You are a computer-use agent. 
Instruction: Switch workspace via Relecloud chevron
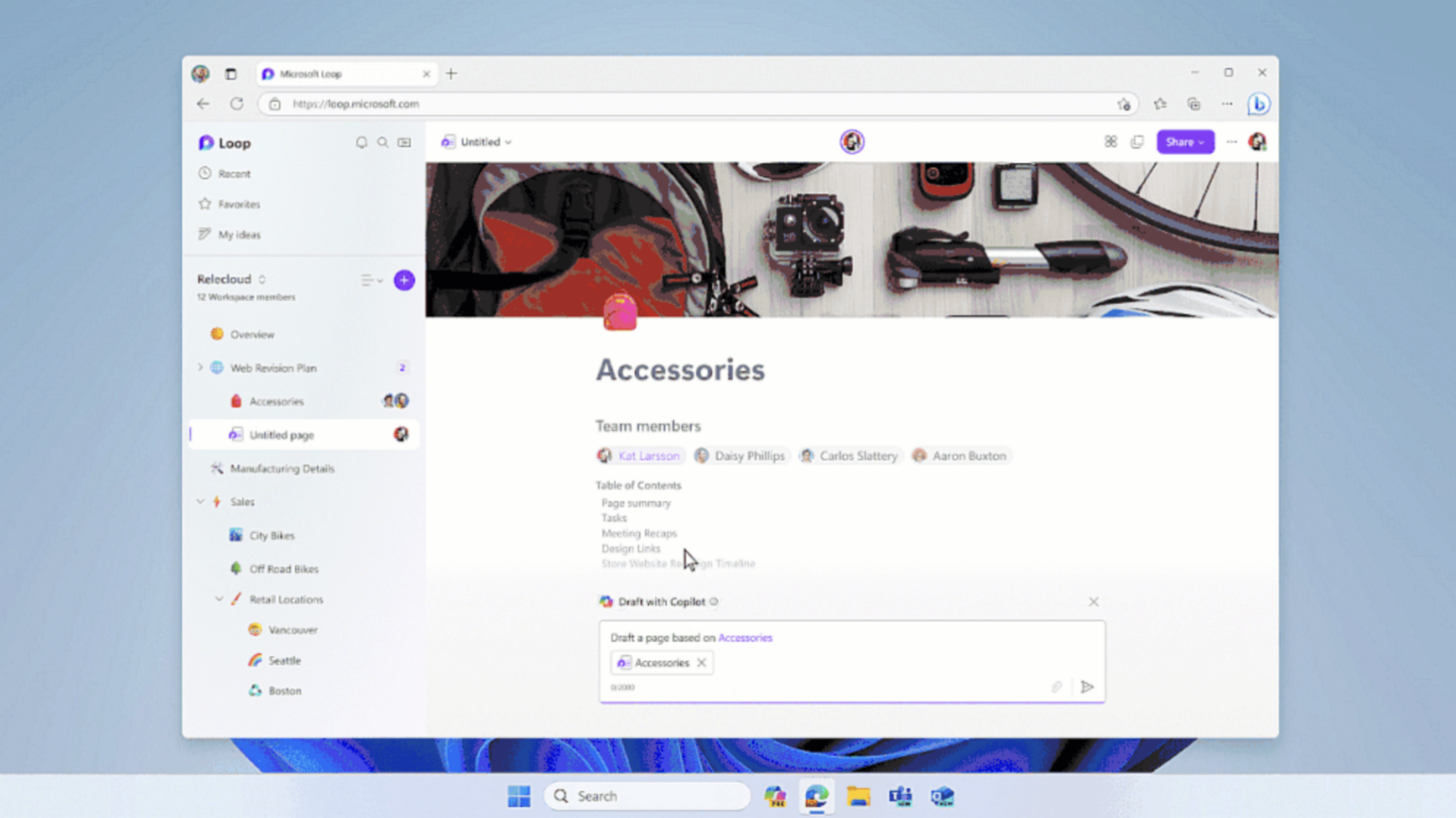point(262,279)
